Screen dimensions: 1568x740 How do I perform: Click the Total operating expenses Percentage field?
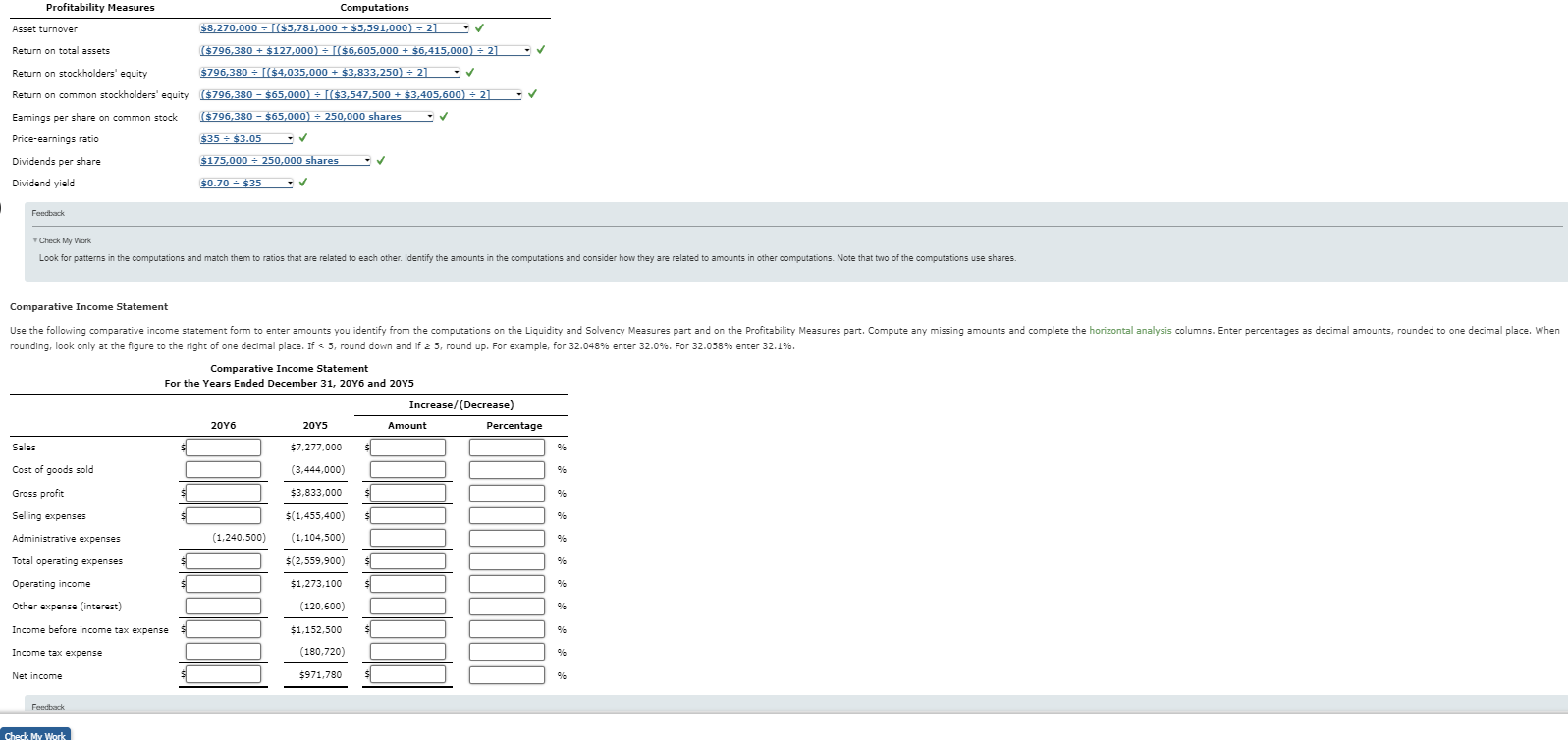[508, 561]
